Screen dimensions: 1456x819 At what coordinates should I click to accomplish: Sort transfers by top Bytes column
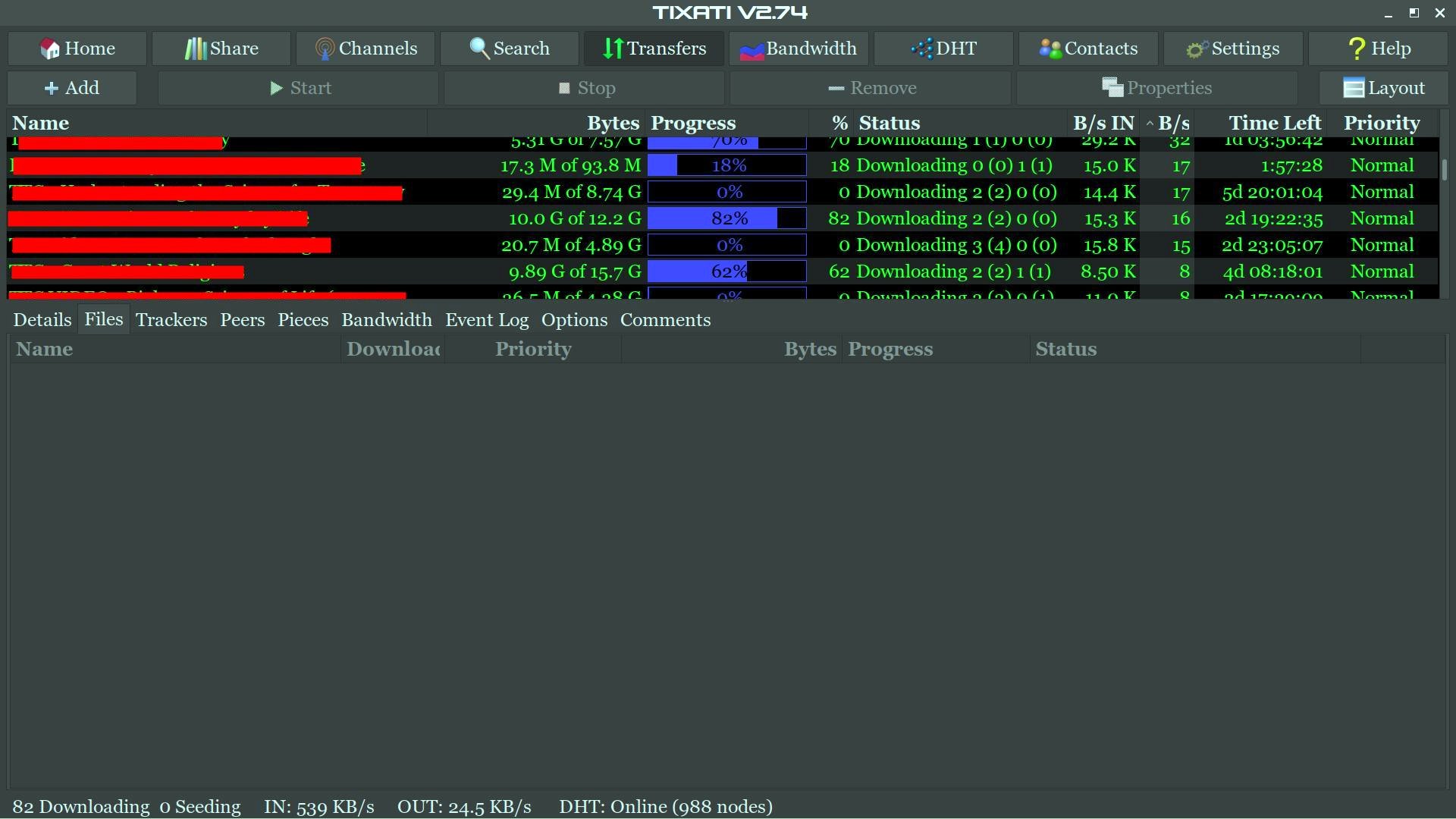[x=536, y=123]
